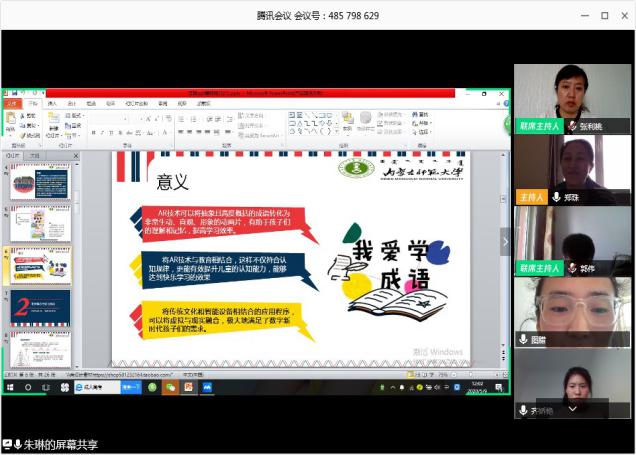Click the microphone icon beside 郑珠

(555, 198)
